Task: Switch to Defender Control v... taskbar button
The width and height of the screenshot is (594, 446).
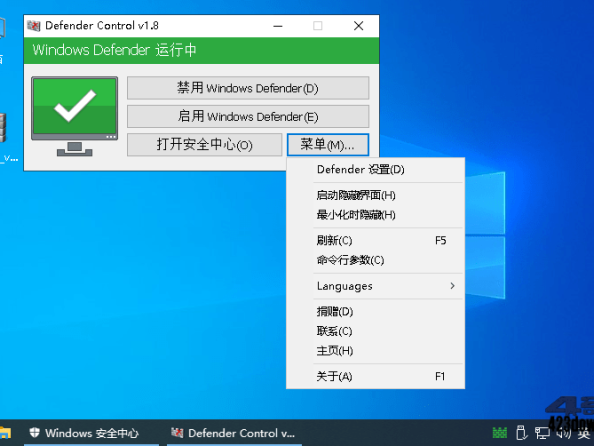Action: pyautogui.click(x=234, y=433)
